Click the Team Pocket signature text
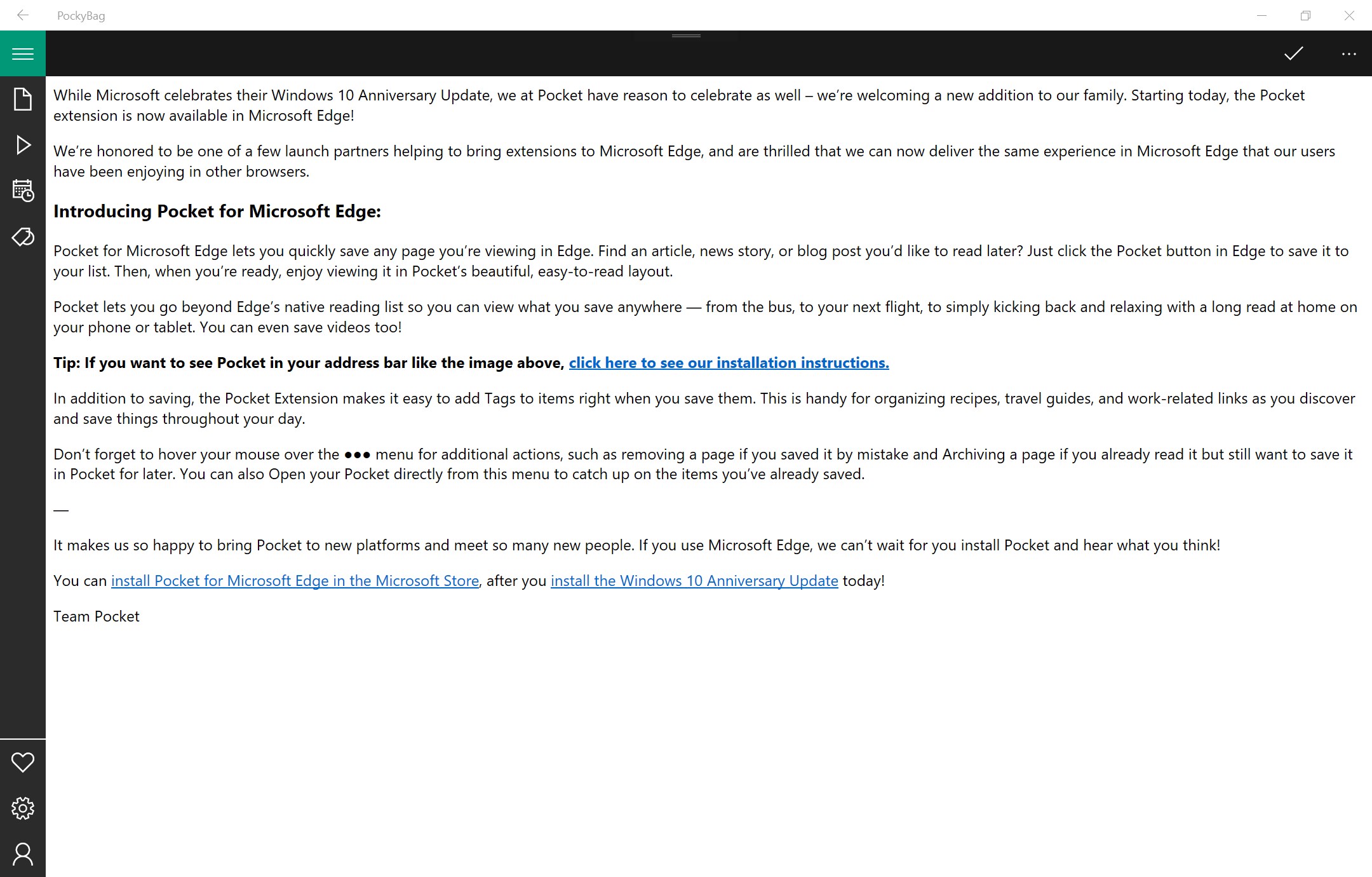The width and height of the screenshot is (1372, 877). 97,616
